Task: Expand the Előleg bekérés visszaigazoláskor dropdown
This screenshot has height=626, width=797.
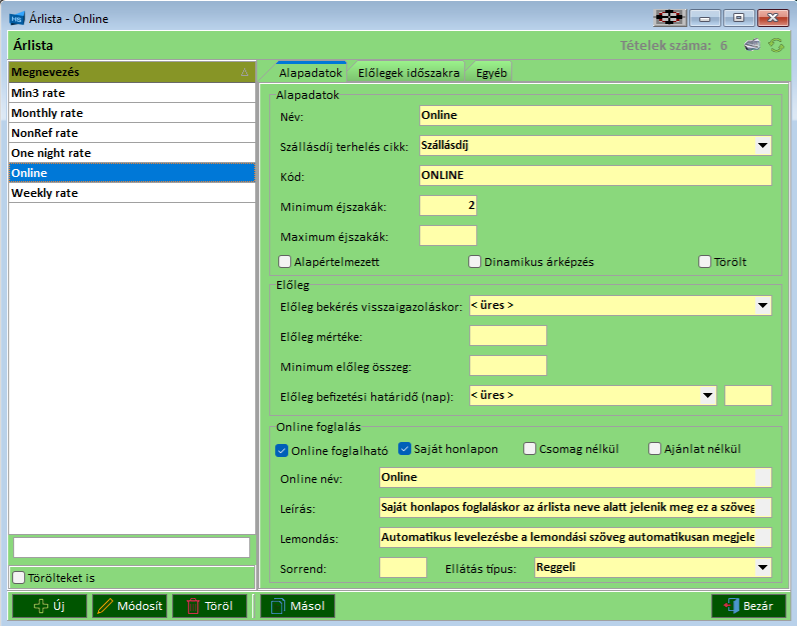Action: (762, 305)
